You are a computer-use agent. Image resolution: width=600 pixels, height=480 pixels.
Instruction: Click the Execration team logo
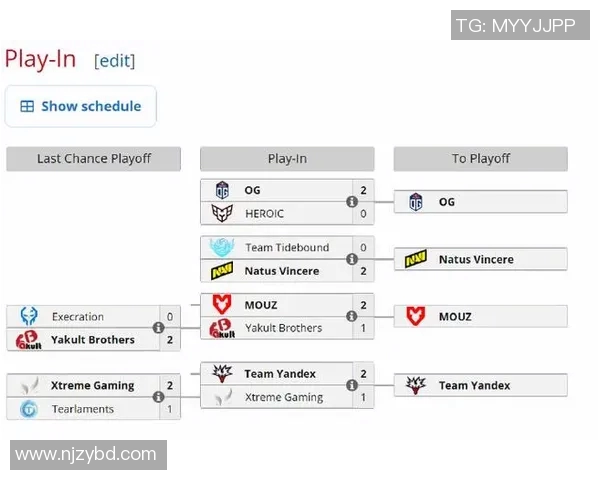tap(28, 317)
